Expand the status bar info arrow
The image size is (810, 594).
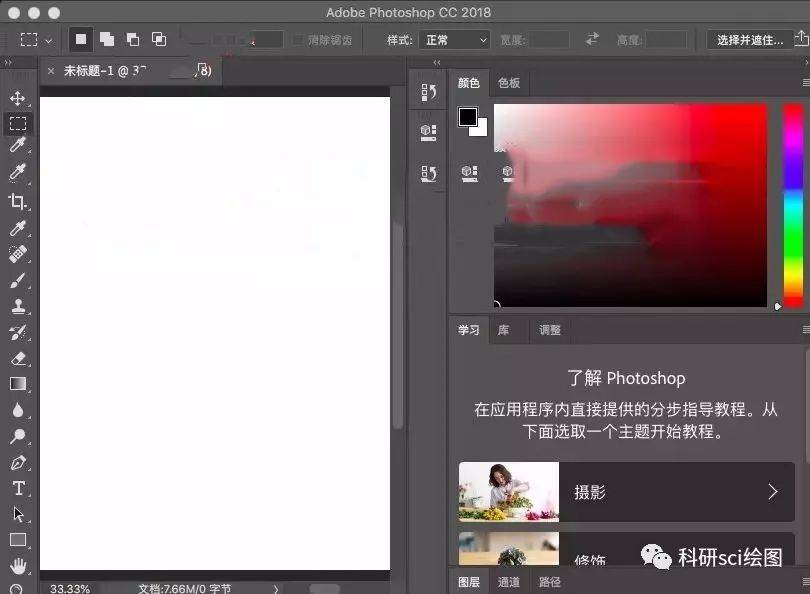coord(276,589)
